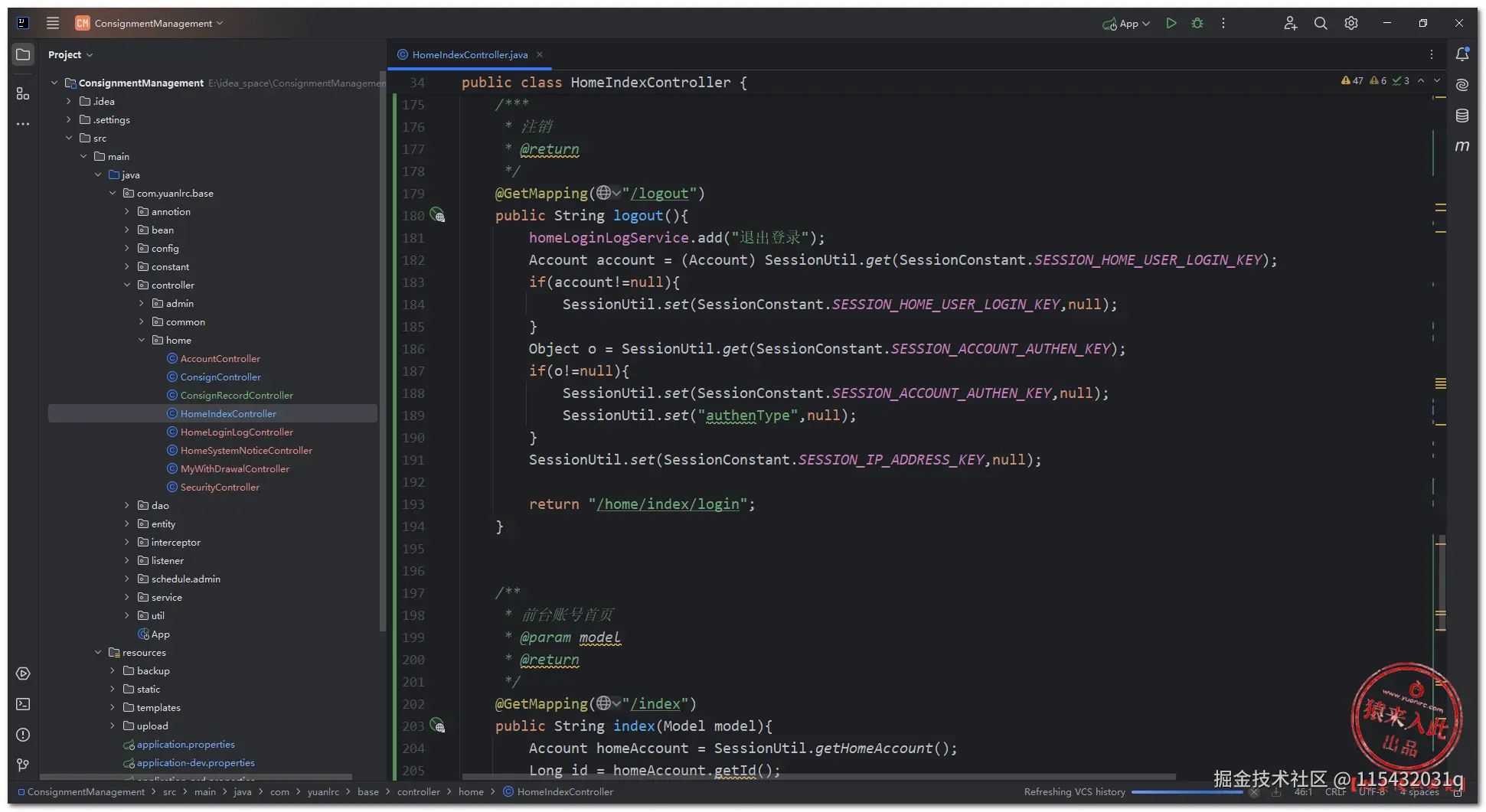Screen dimensions: 1486x812
Task: Open more run actions menu
Action: 1223,23
